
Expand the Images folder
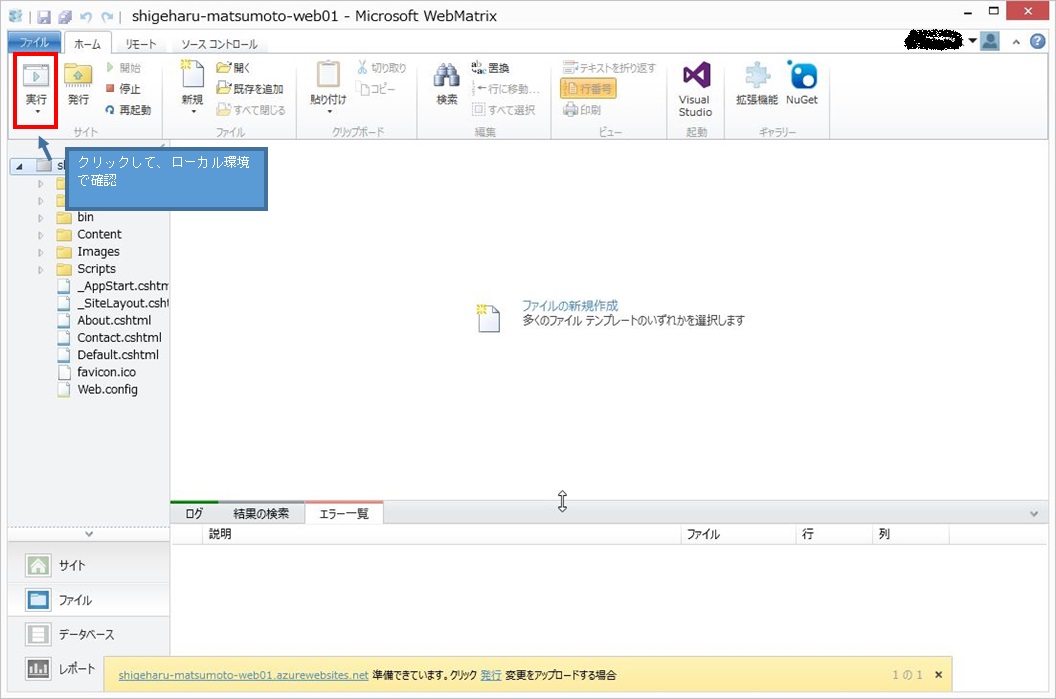(40, 253)
